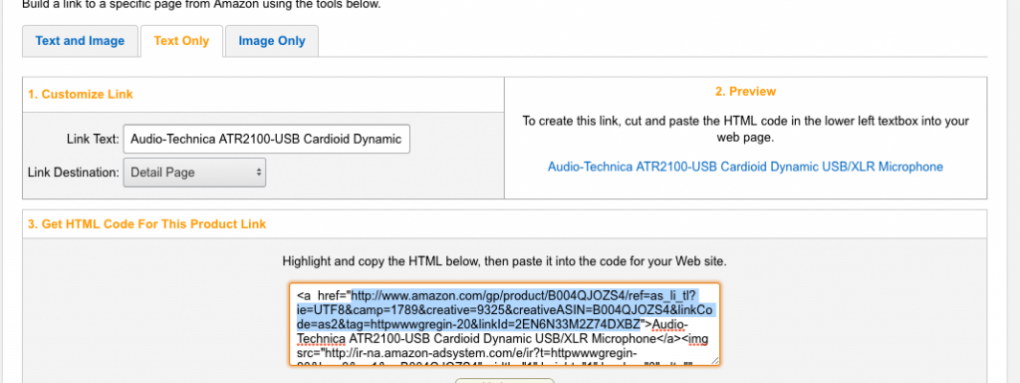1020x383 pixels.
Task: Open the Audio-Technica ATR2100-USB preview link
Action: pyautogui.click(x=745, y=166)
